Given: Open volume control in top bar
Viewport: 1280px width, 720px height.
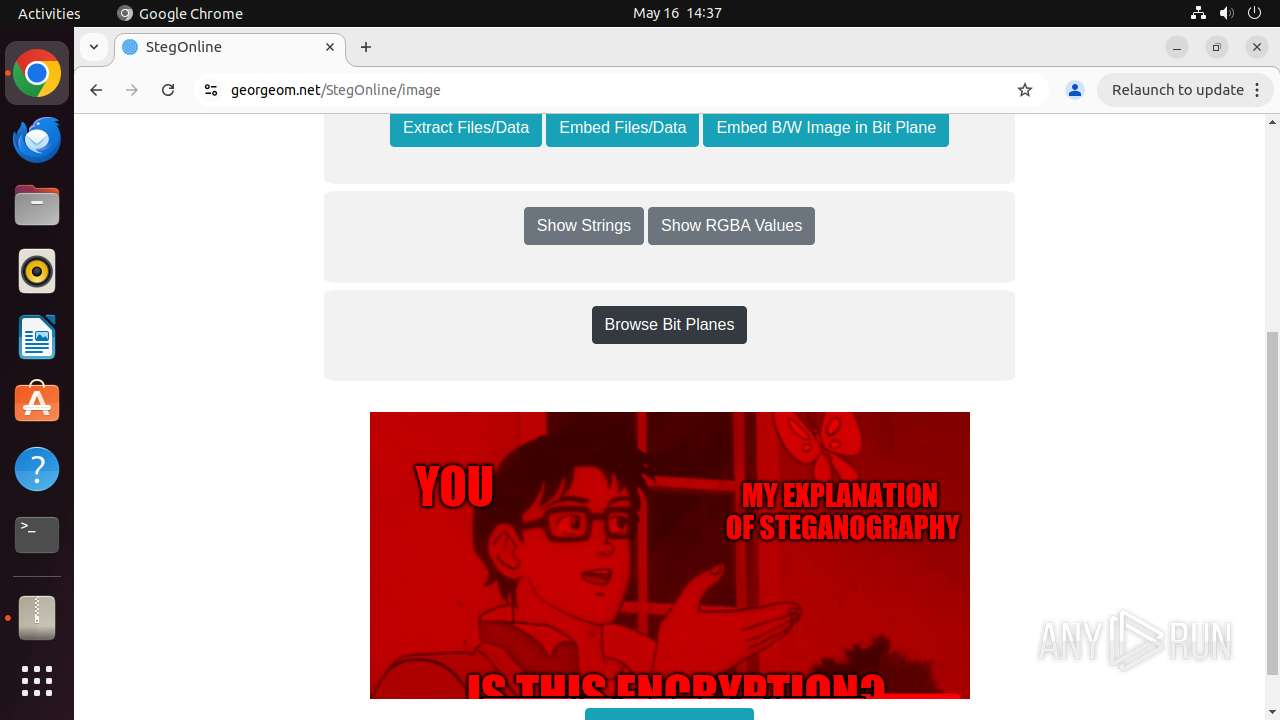Looking at the screenshot, I should click(x=1227, y=13).
